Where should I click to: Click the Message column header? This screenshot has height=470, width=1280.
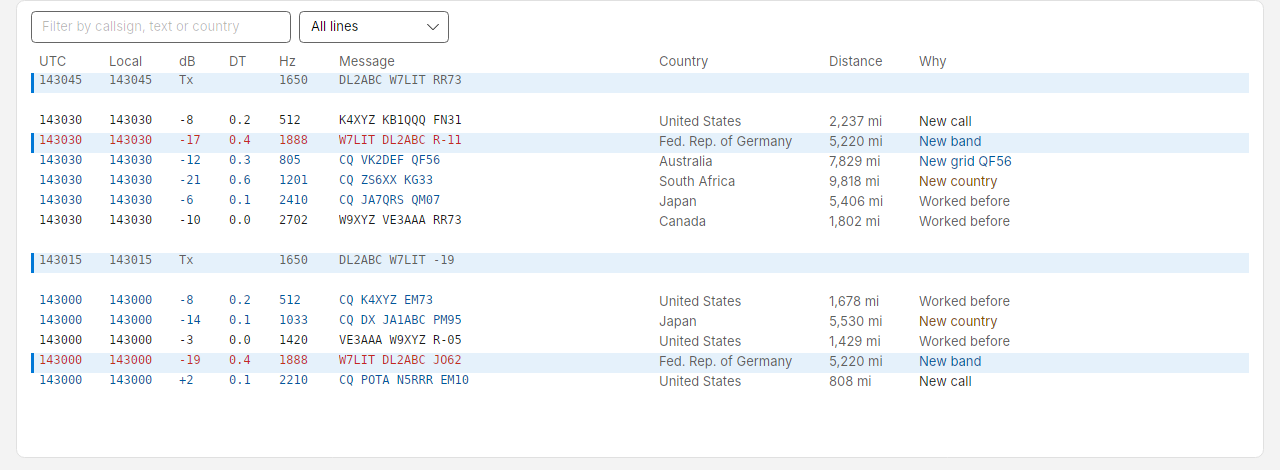[367, 61]
